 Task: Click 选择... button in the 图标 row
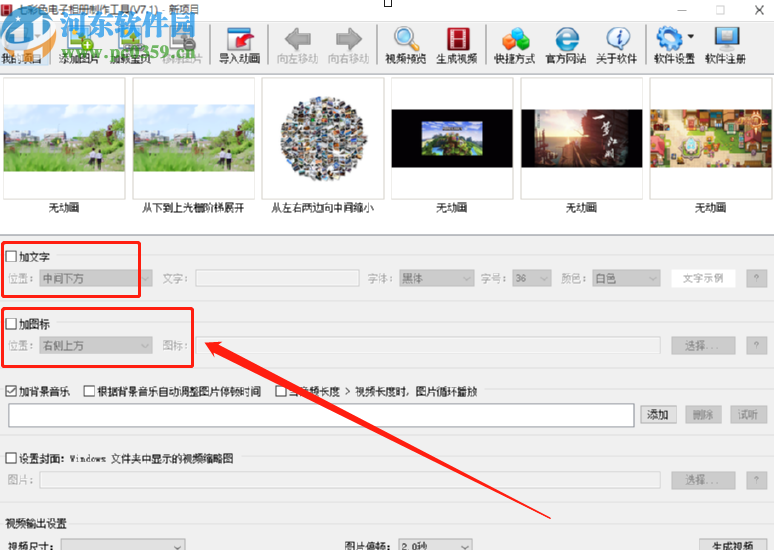click(x=703, y=346)
